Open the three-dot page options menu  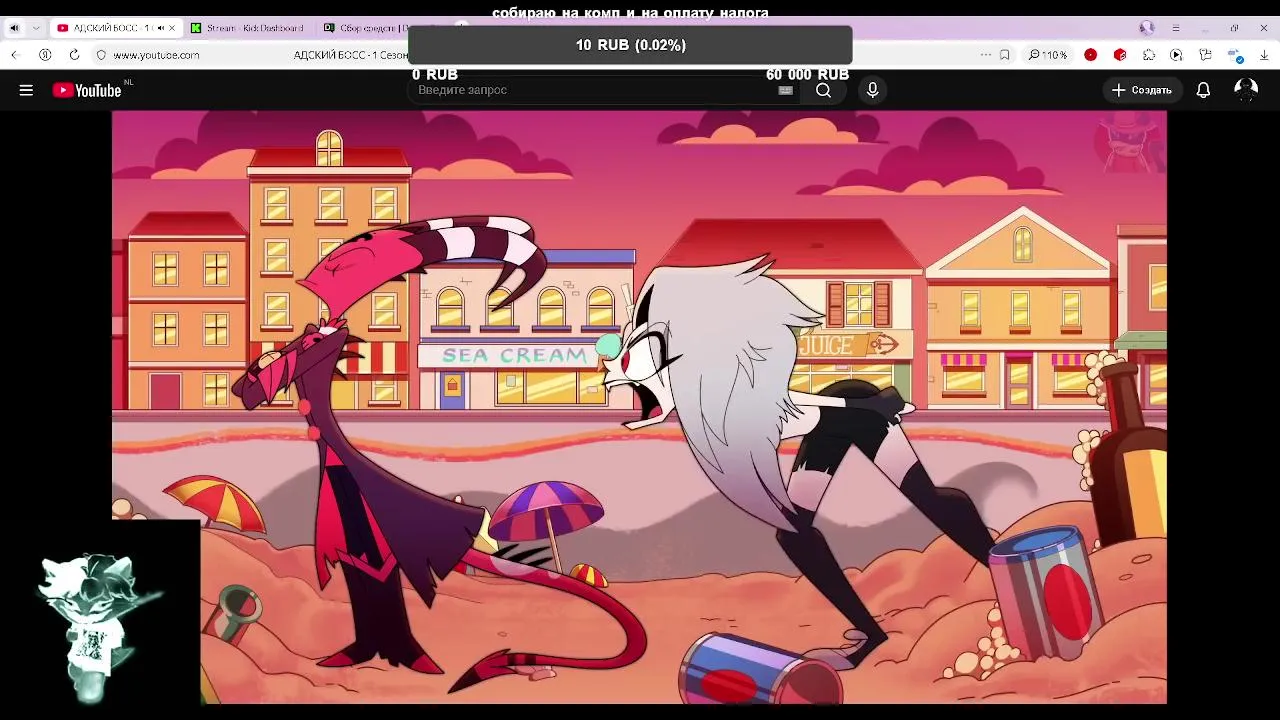[986, 55]
